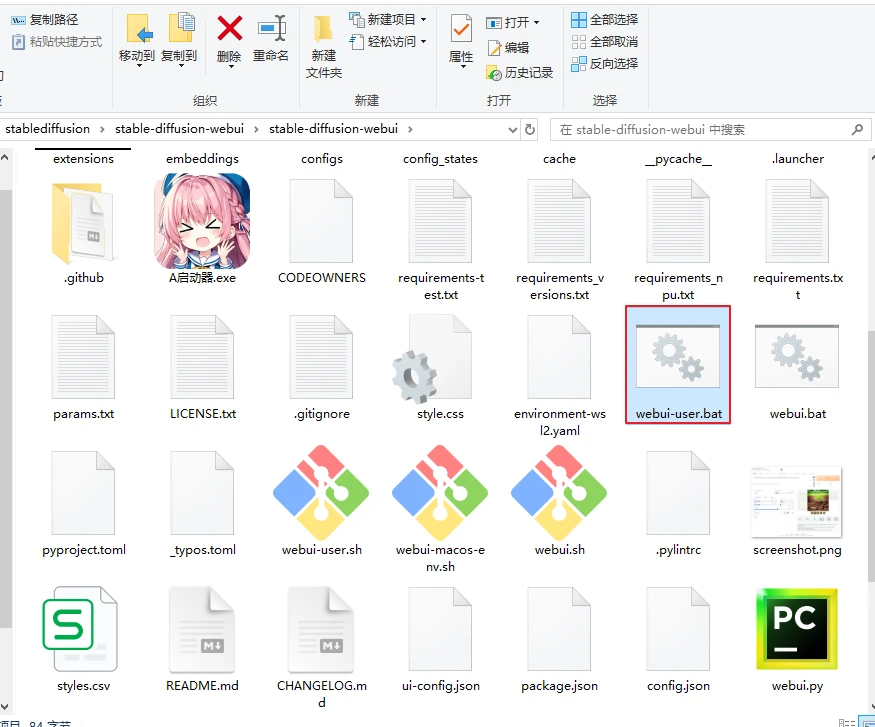This screenshot has height=727, width=875.
Task: Click the __pycache__ folder label
Action: tap(679, 159)
